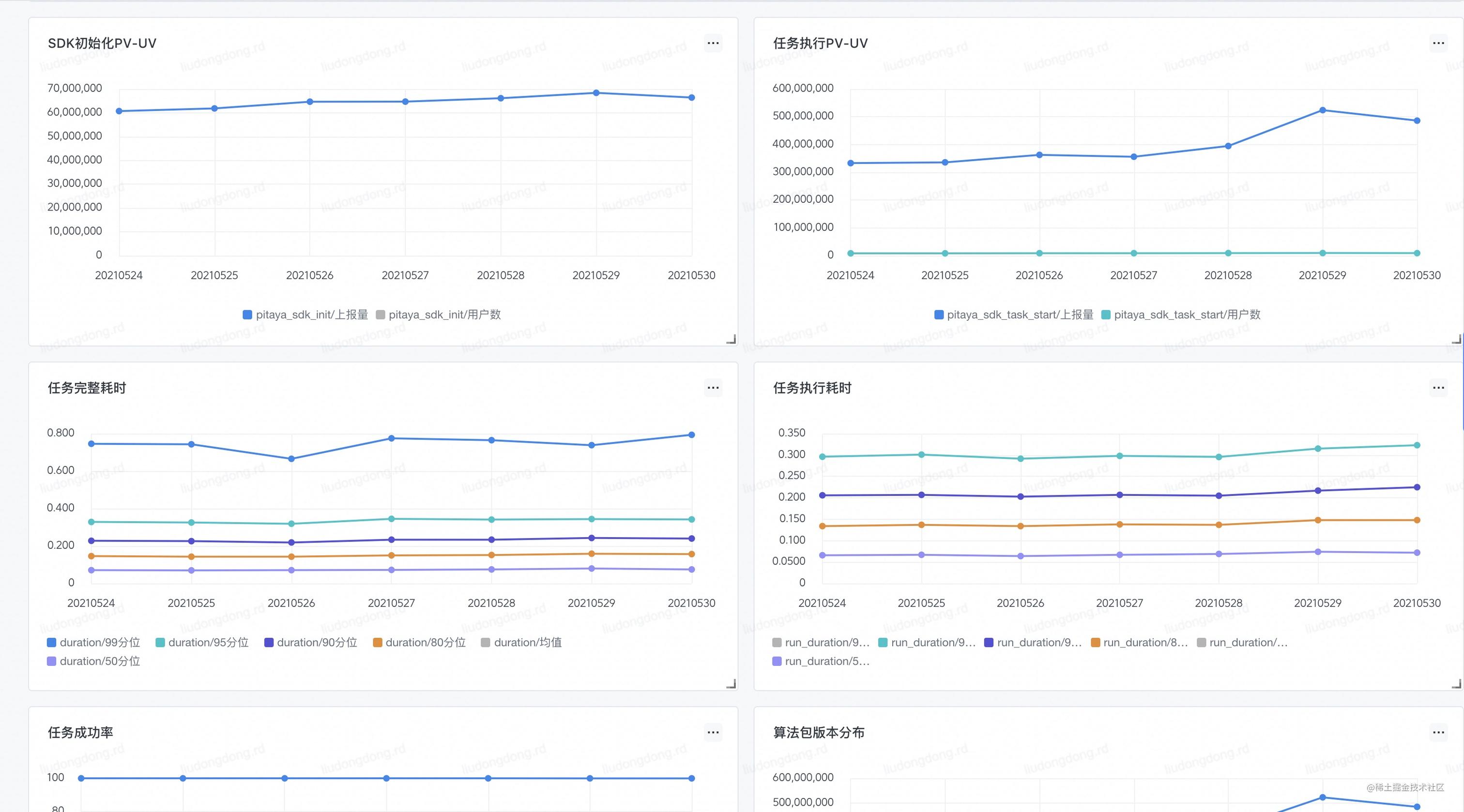Image resolution: width=1464 pixels, height=812 pixels.
Task: Select the 20210528 point on task_start 上报量 line
Action: point(1228,146)
